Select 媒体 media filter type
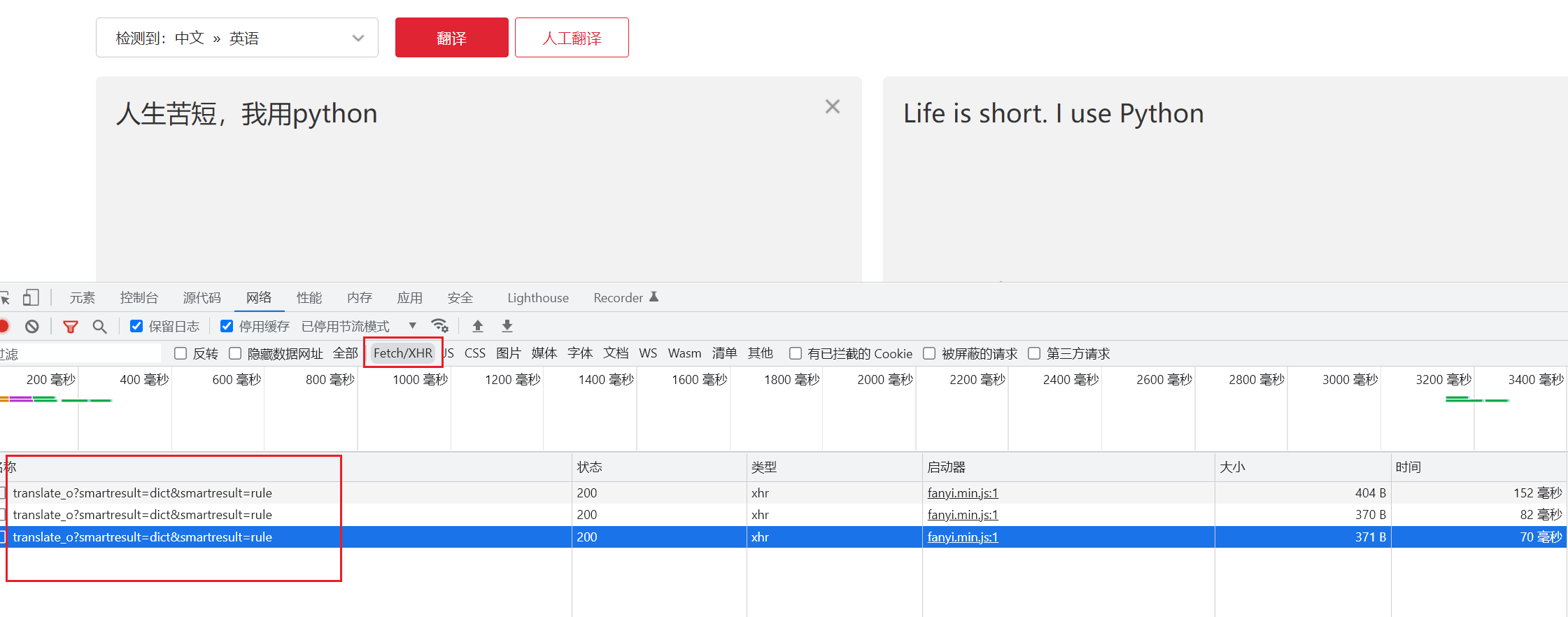 [544, 353]
